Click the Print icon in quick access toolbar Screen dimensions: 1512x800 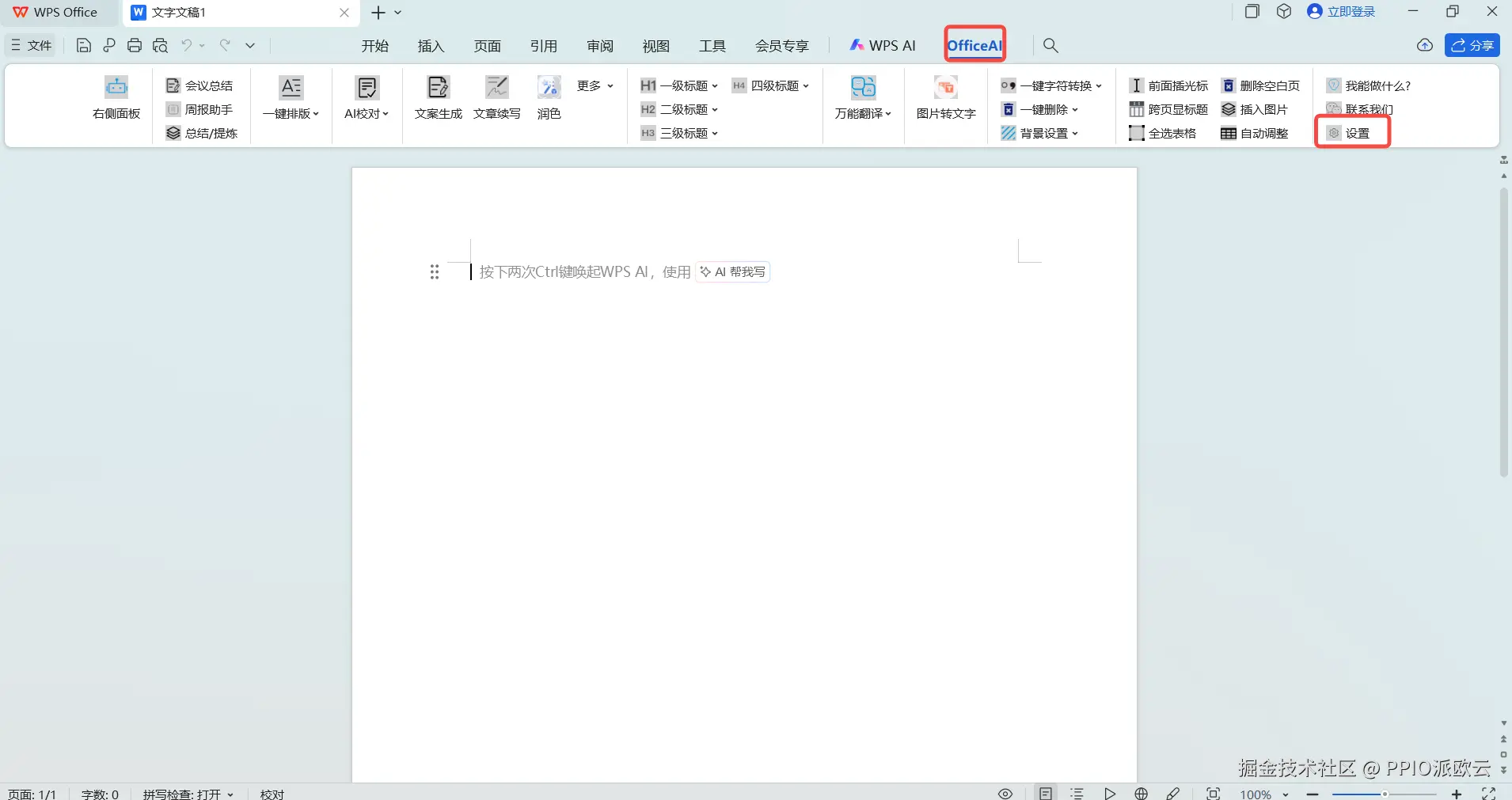[135, 45]
